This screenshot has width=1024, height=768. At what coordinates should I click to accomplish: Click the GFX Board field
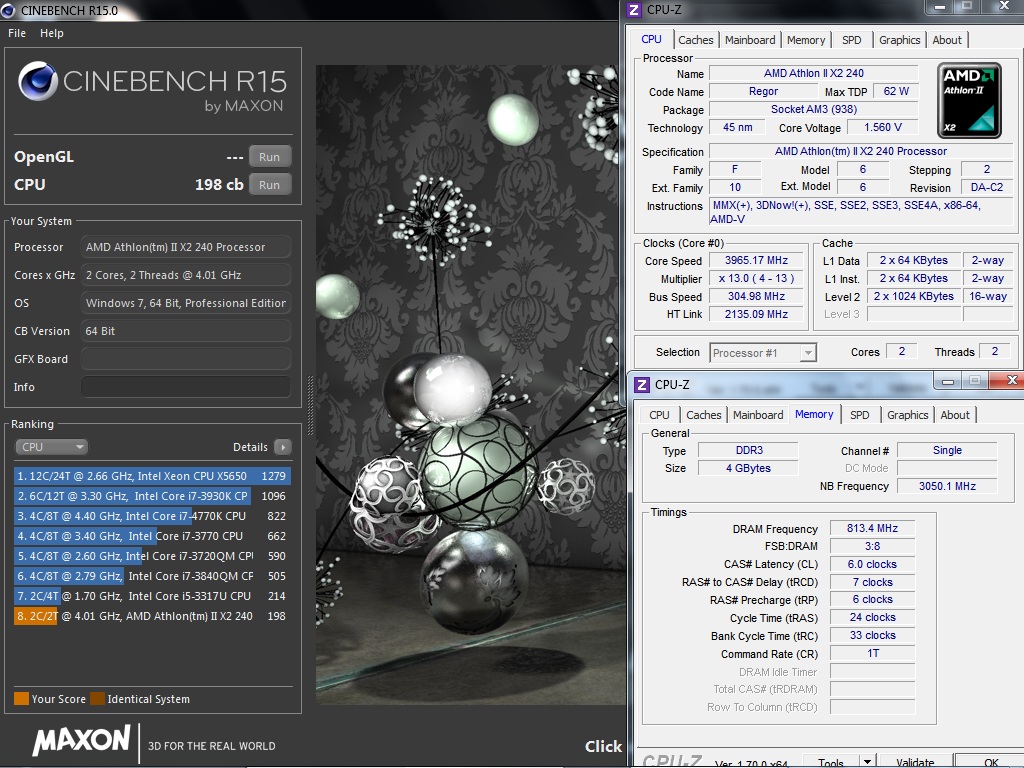(x=186, y=359)
